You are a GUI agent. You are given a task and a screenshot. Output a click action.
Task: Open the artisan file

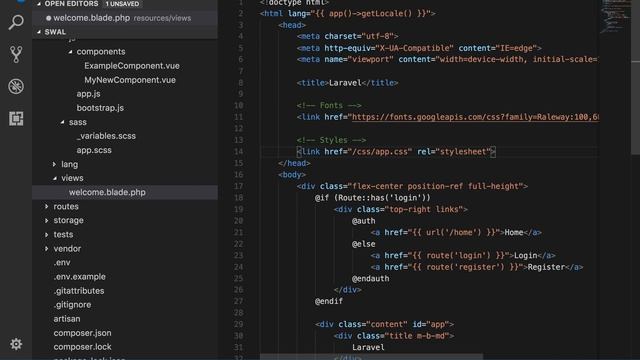click(67, 319)
